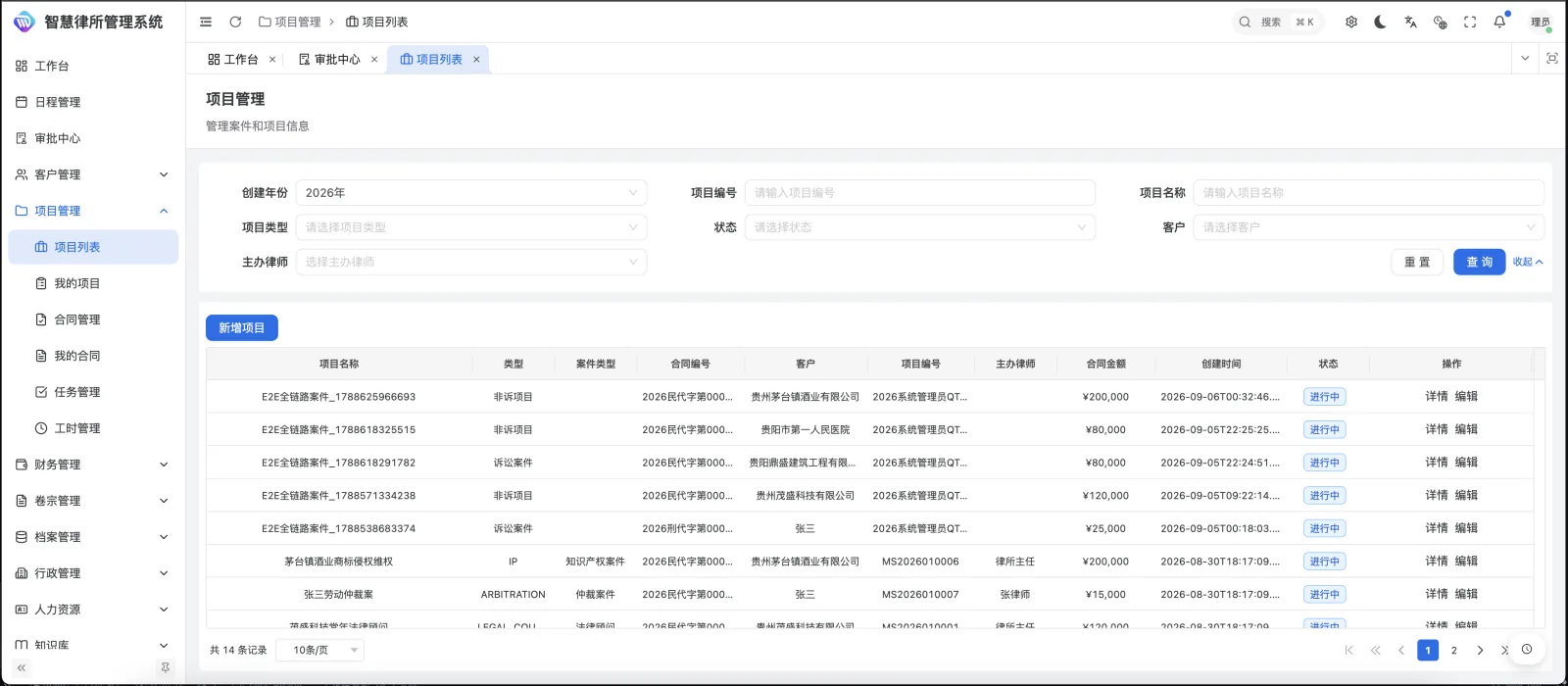Screen dimensions: 1568x686
Task: Expand 人力资源 sidebar group
Action: 93,610
